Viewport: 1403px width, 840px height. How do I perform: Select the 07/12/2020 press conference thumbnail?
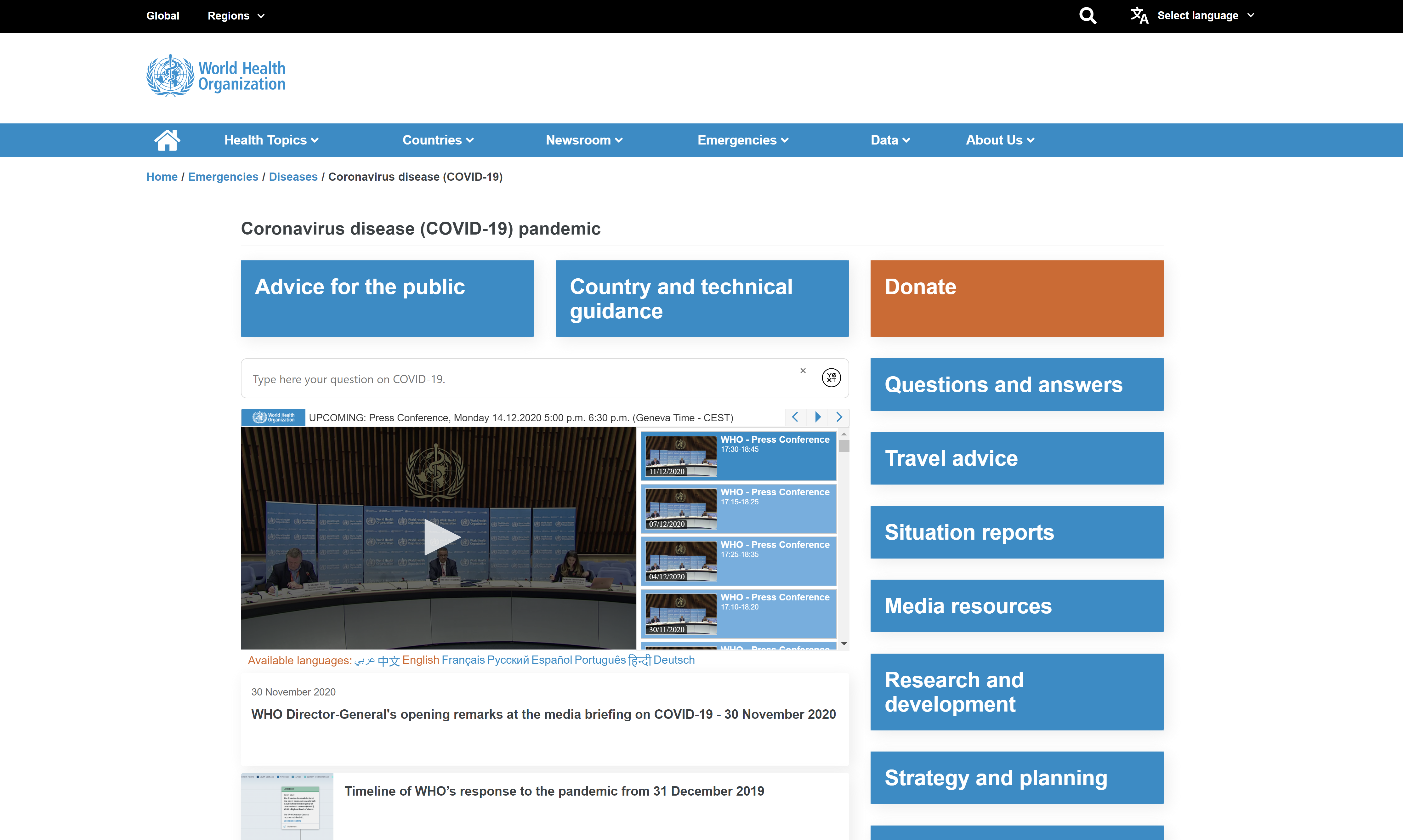pyautogui.click(x=681, y=508)
